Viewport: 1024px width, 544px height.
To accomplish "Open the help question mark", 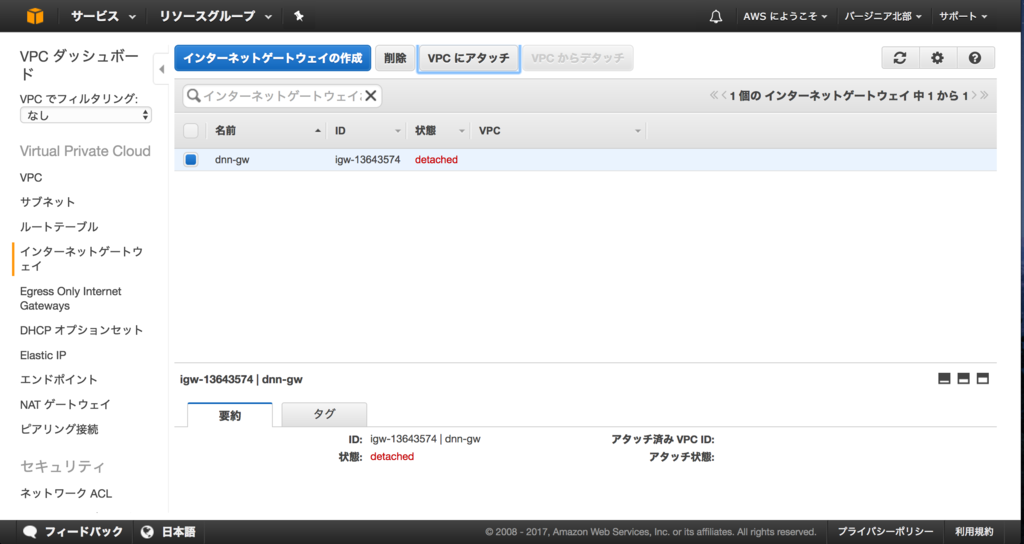I will coord(975,58).
